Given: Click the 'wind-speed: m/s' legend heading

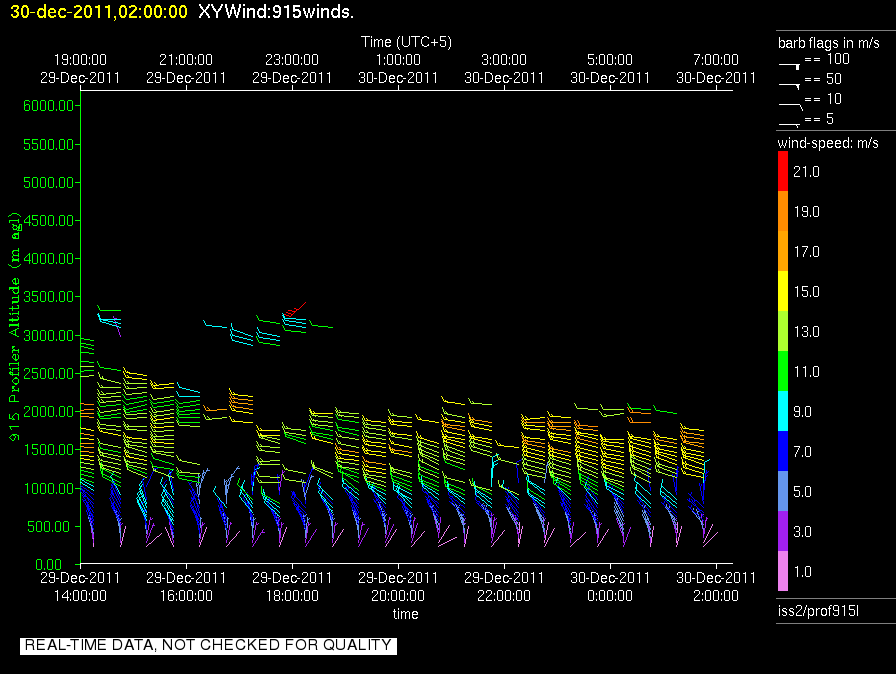Looking at the screenshot, I should [828, 143].
